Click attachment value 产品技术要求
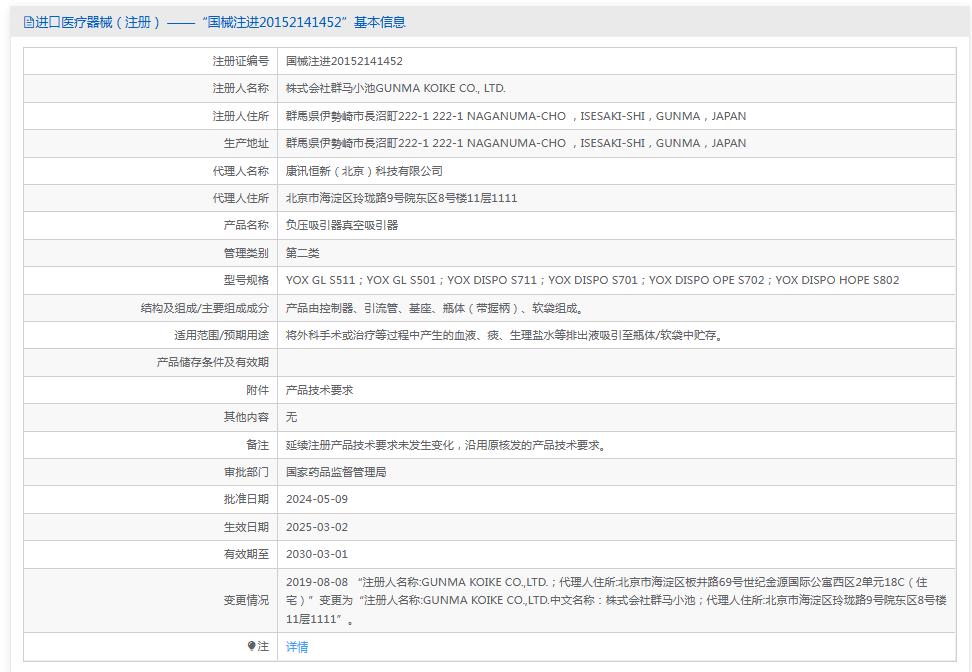 319,389
